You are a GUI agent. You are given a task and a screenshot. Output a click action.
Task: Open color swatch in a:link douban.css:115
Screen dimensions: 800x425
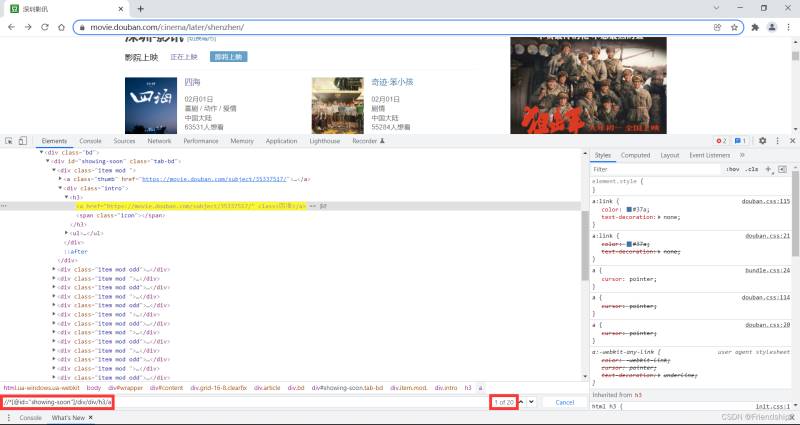tap(629, 210)
